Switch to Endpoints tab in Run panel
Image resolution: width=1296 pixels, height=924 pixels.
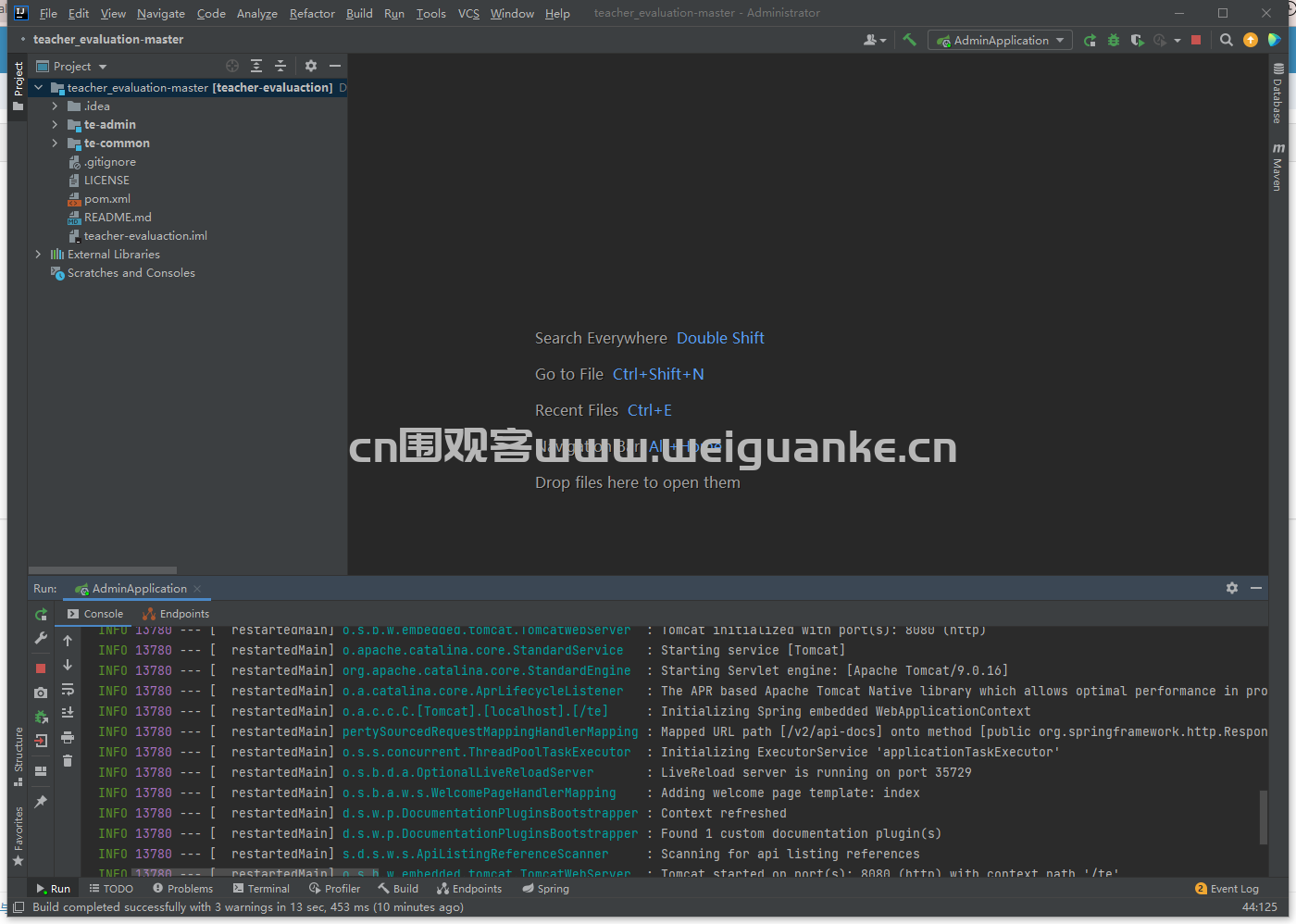[176, 614]
